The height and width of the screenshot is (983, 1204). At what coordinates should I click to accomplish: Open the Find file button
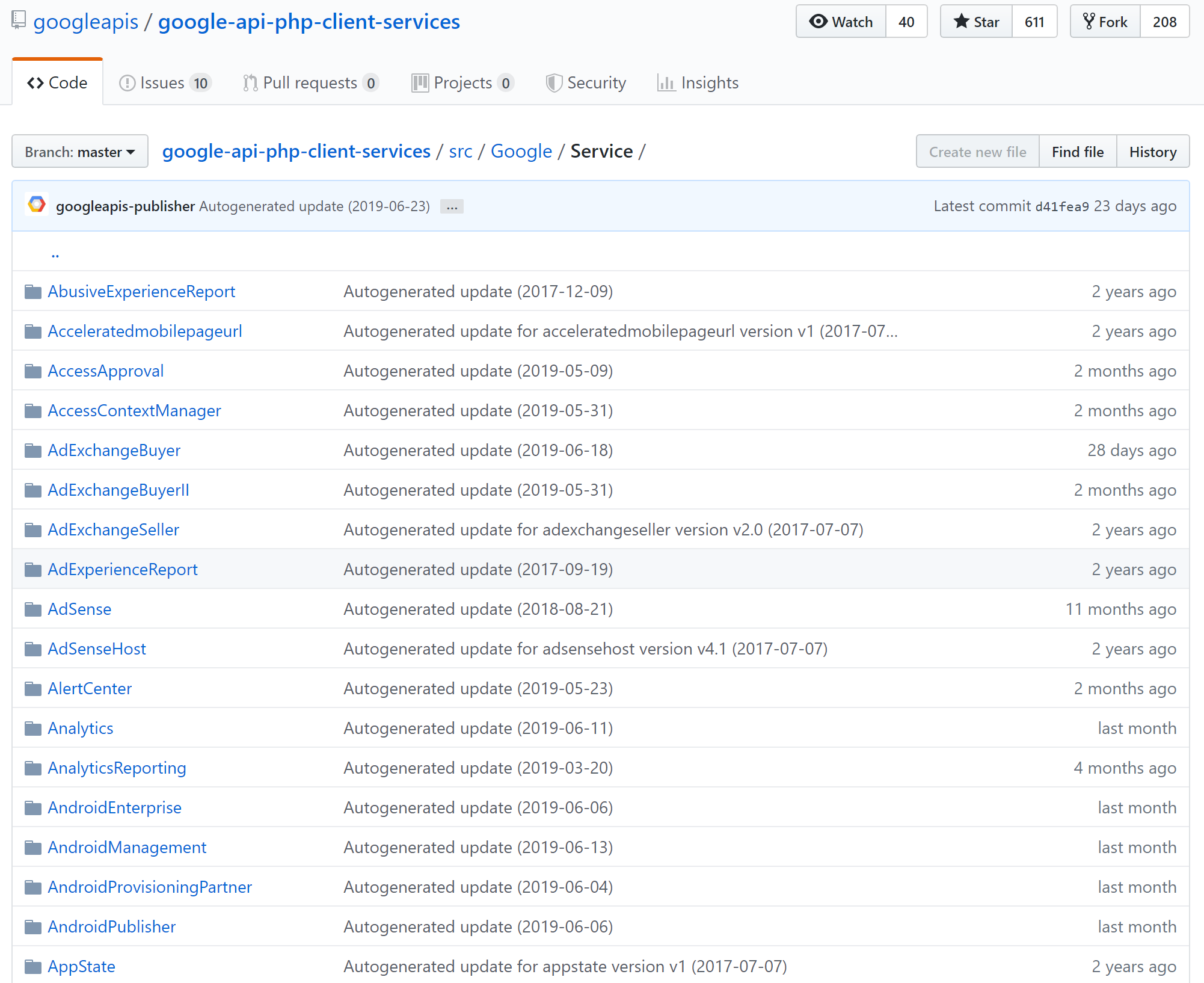1077,152
